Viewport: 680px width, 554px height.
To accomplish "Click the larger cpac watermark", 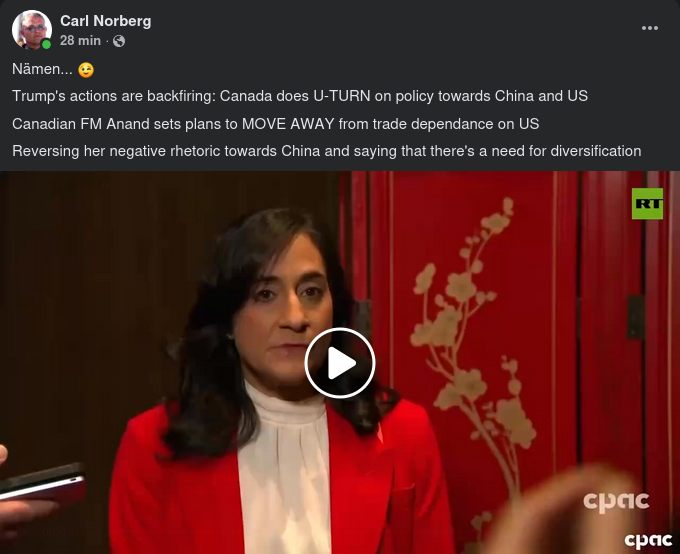I will 616,502.
